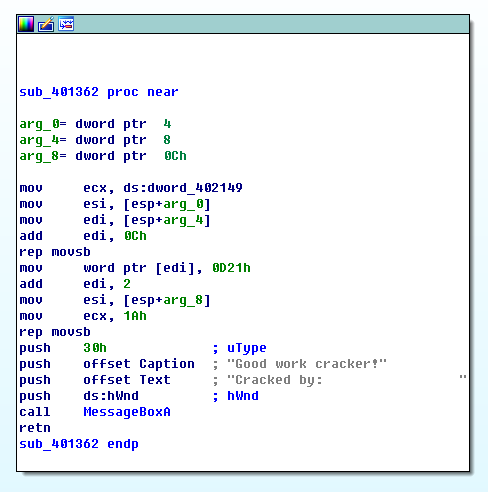
Task: Click the node color palette icon
Action: (x=26, y=24)
